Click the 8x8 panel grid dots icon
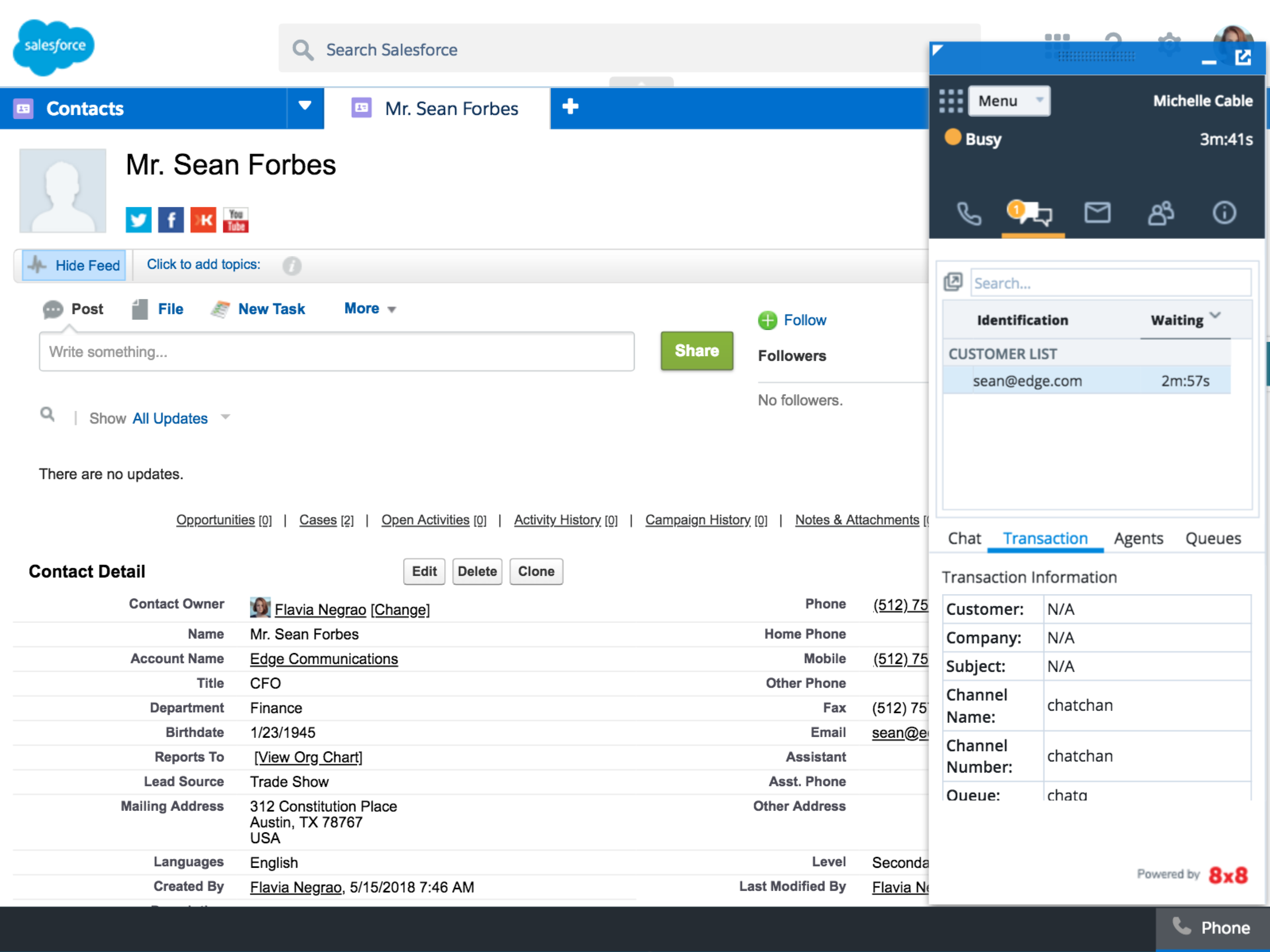The height and width of the screenshot is (952, 1270). tap(951, 101)
